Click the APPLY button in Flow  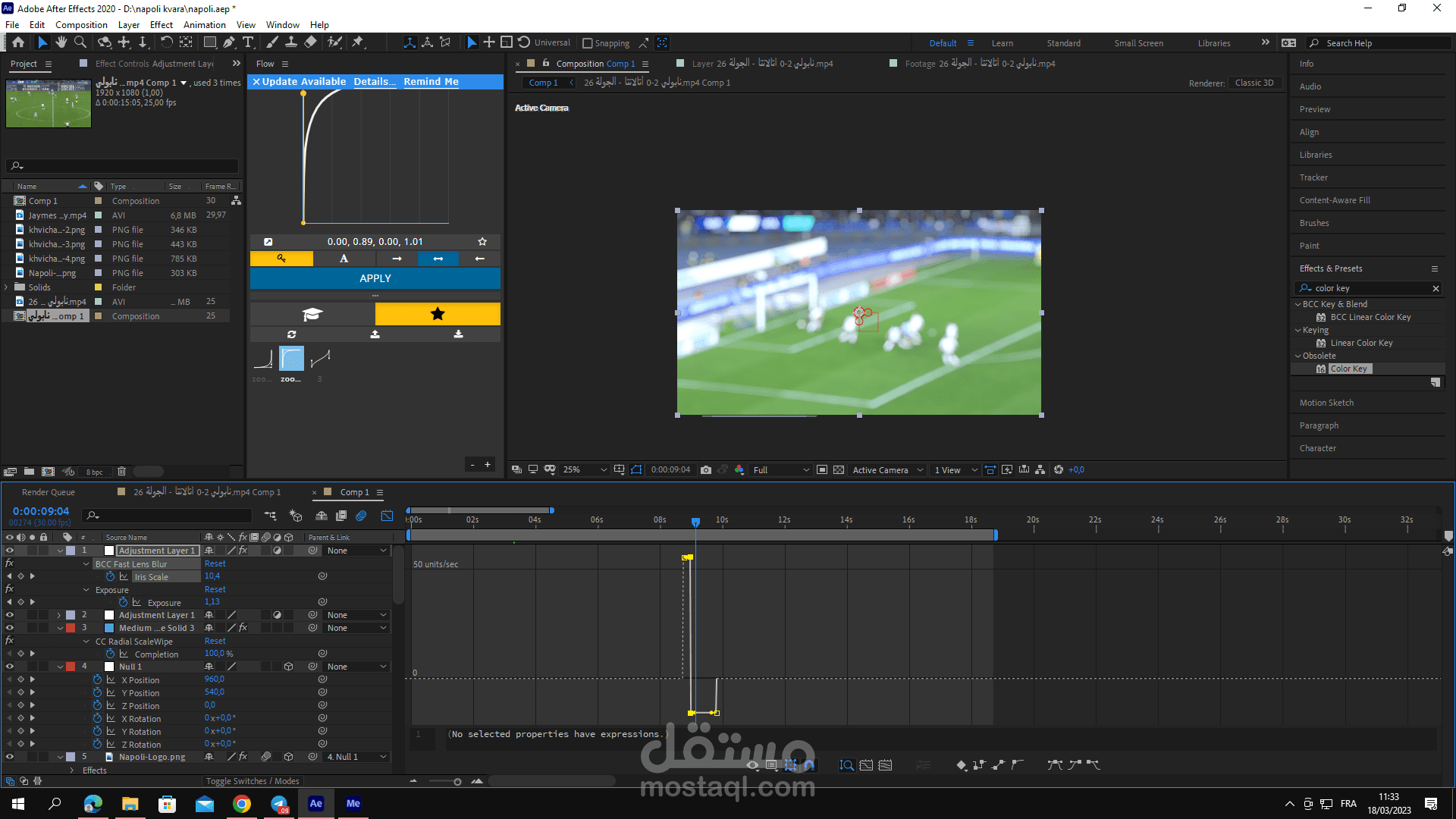pos(375,278)
